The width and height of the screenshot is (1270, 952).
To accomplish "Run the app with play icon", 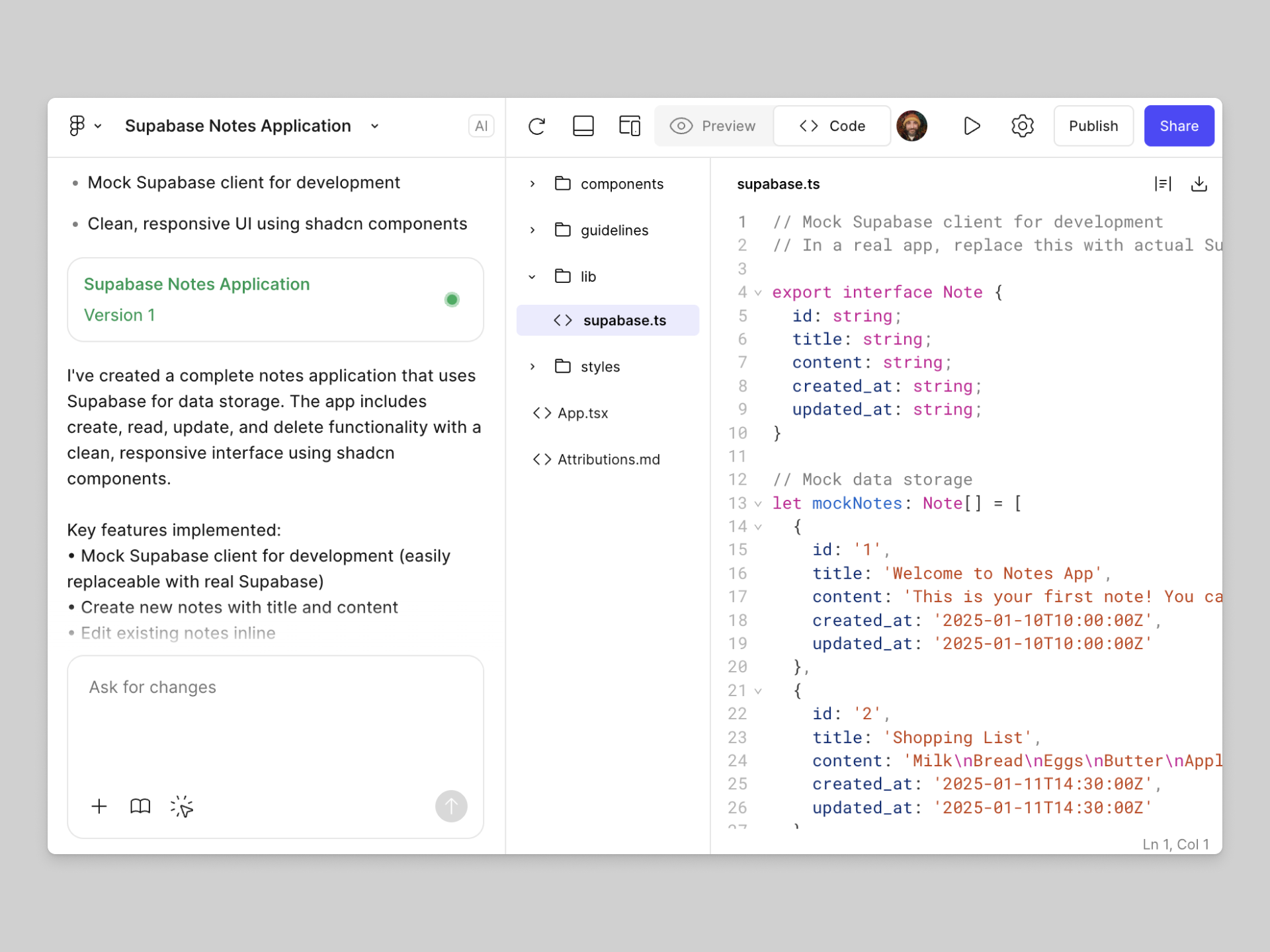I will [971, 126].
